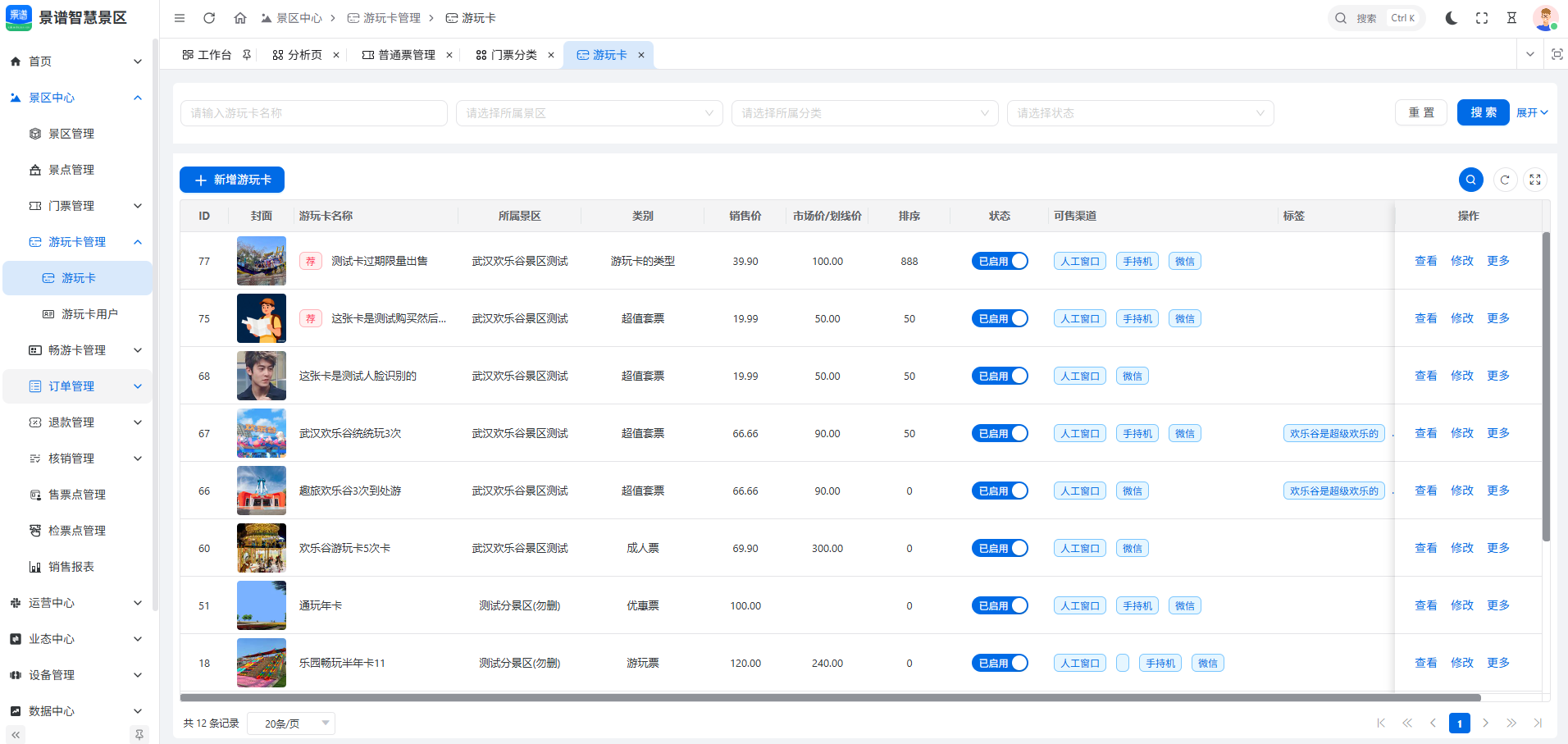Click the 景区中心 breadcrumb
1568x744 pixels.
point(291,18)
